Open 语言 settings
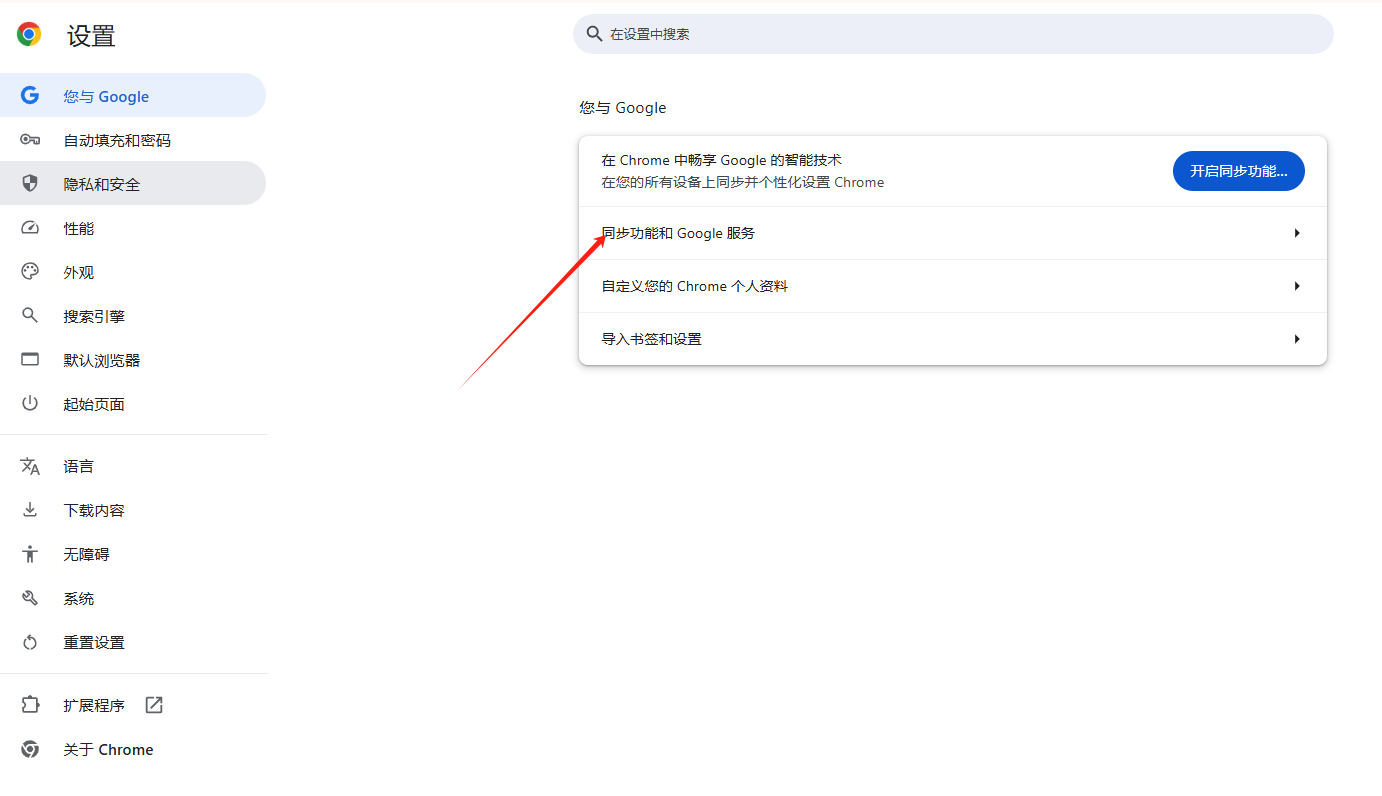 (x=133, y=466)
